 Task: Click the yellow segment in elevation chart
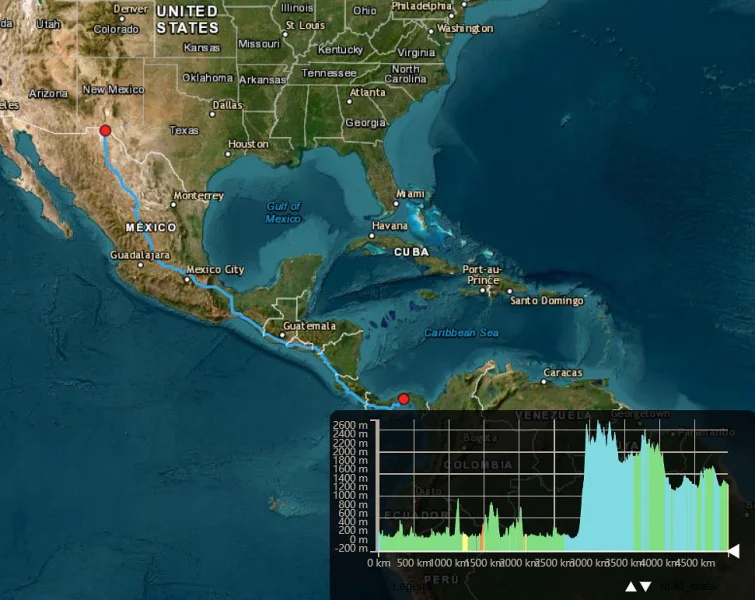coord(465,543)
